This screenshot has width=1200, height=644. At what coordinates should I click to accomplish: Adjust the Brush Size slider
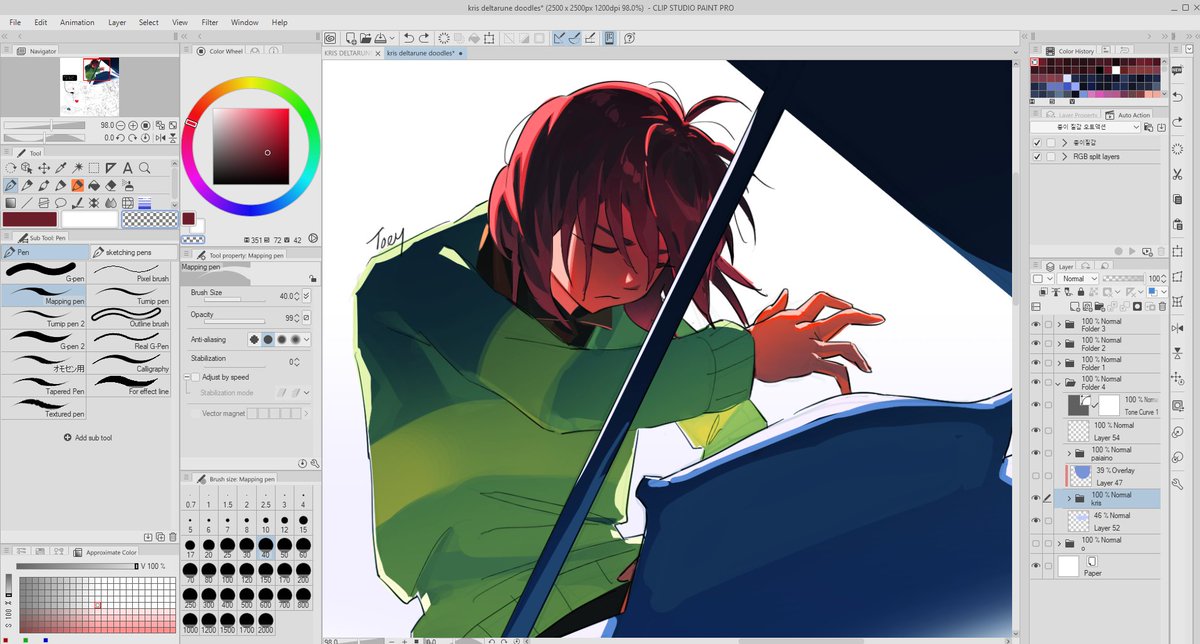click(234, 299)
